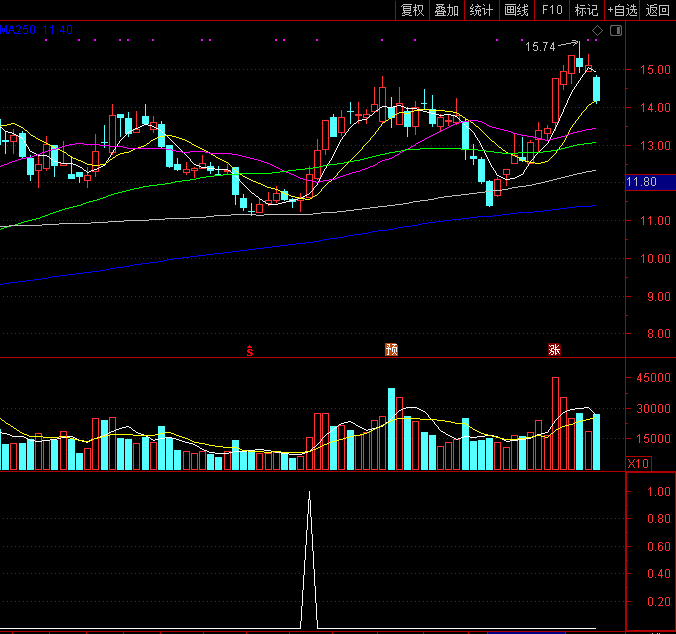Click the 13.00 price axis label
Image resolution: width=676 pixels, height=634 pixels.
655,146
